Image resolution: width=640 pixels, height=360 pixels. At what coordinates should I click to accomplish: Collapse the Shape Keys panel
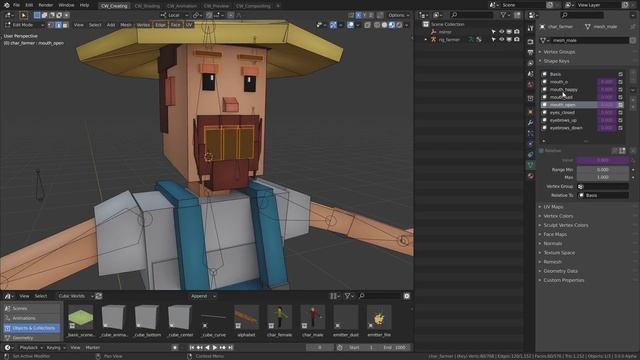coord(556,61)
